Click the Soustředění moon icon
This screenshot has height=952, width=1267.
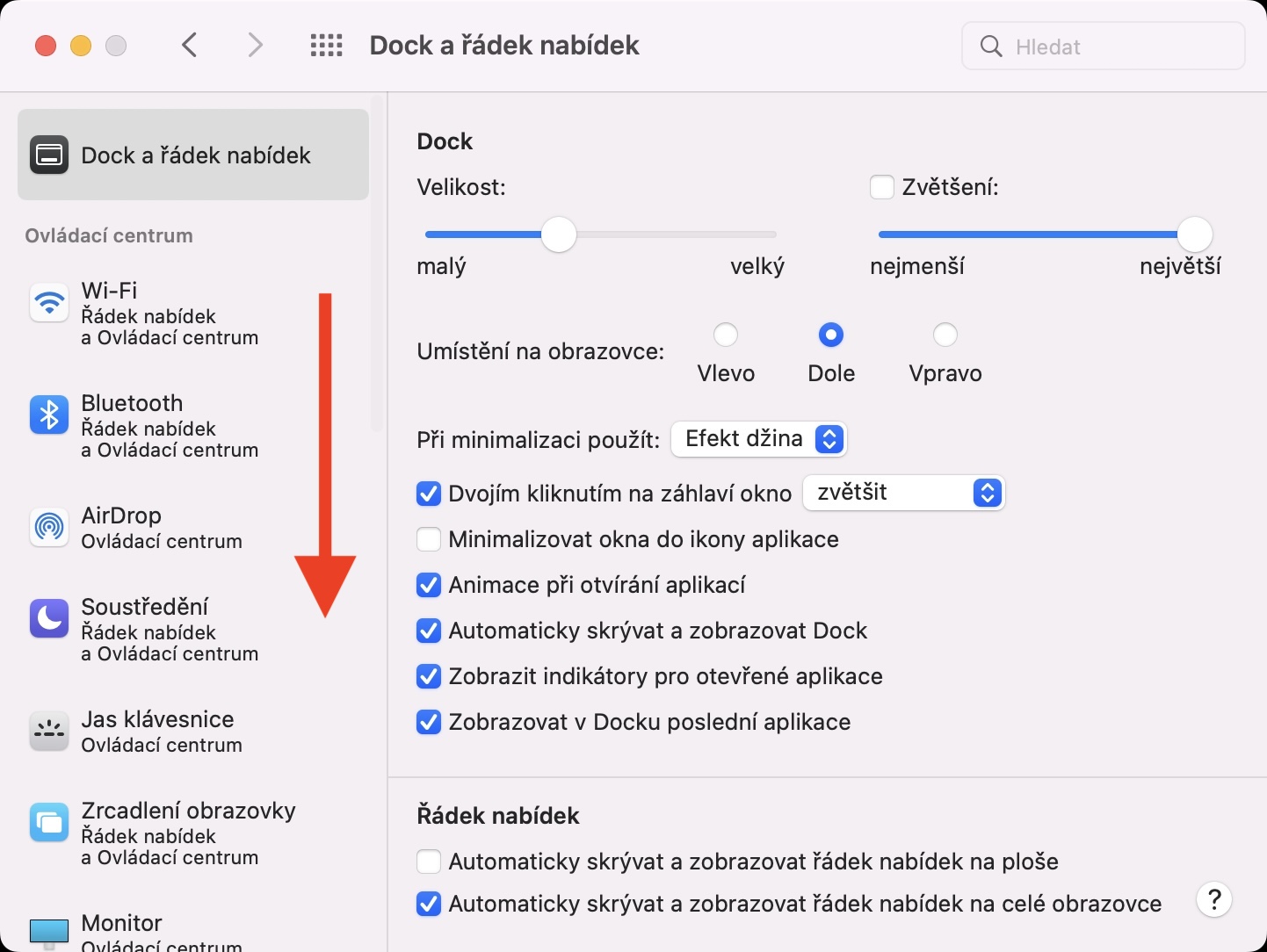click(x=49, y=618)
